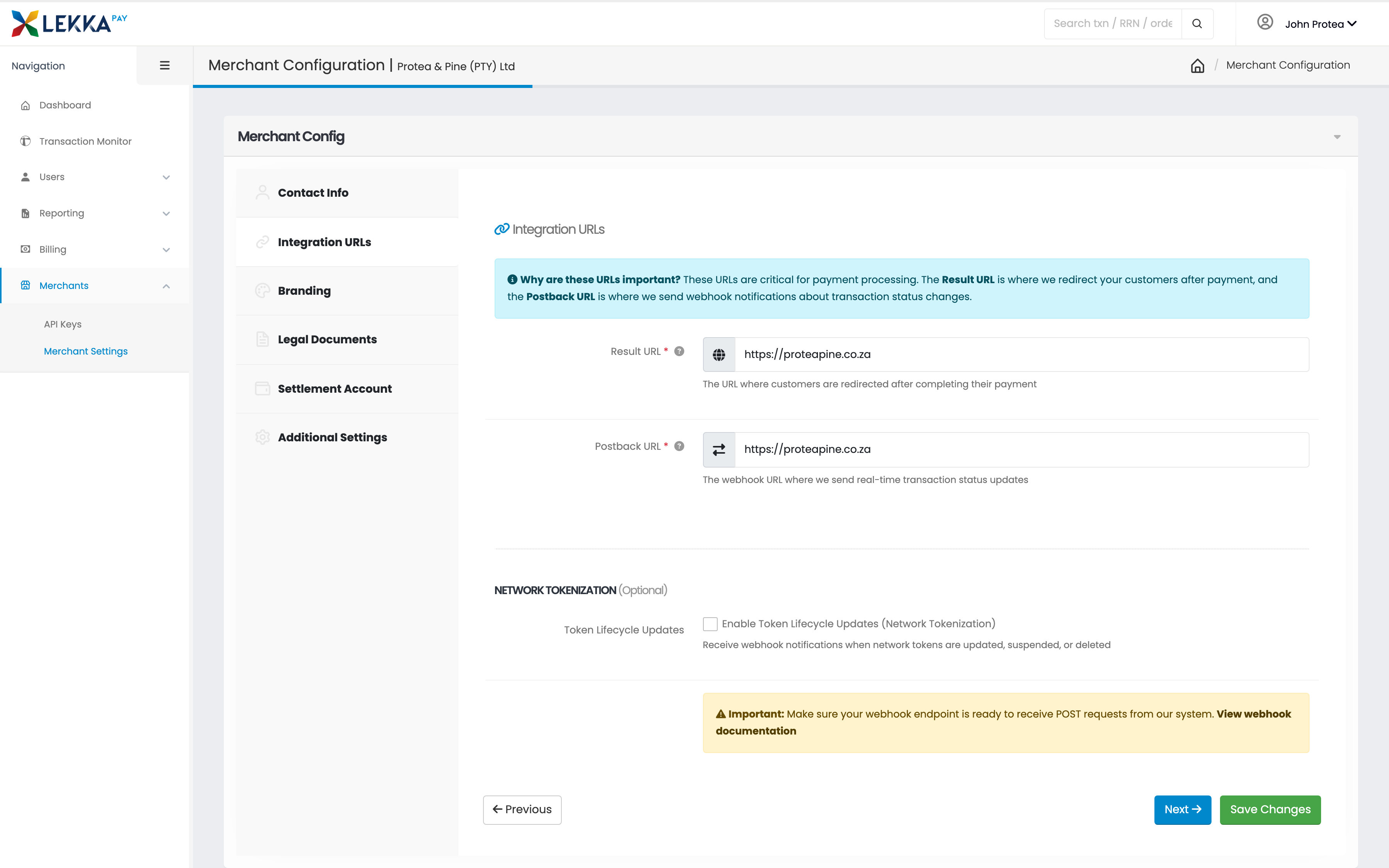Click the Dashboard home icon in sidebar
This screenshot has height=868, width=1389.
coord(25,105)
